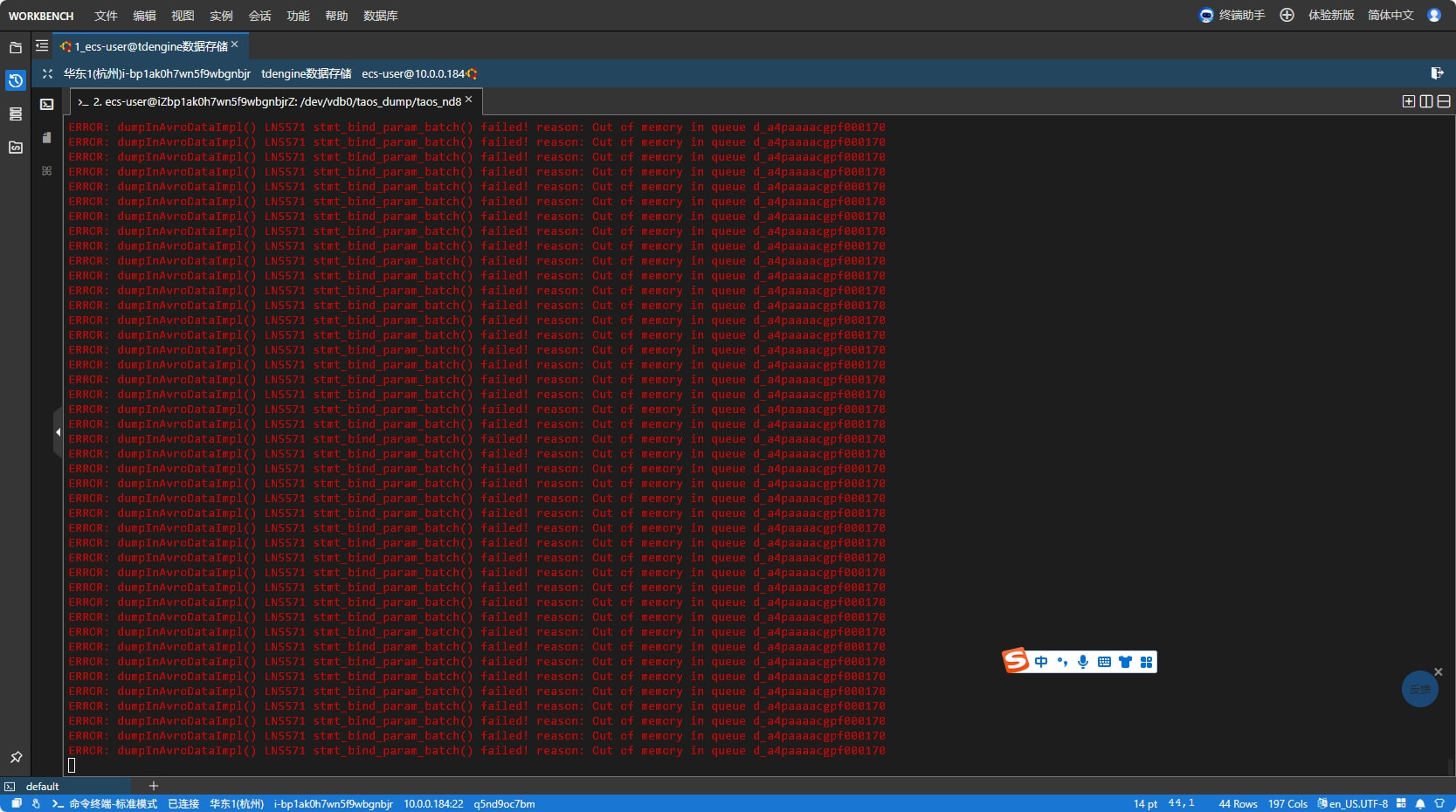Open the 数据库 menu
Image resolution: width=1456 pixels, height=812 pixels.
click(380, 16)
